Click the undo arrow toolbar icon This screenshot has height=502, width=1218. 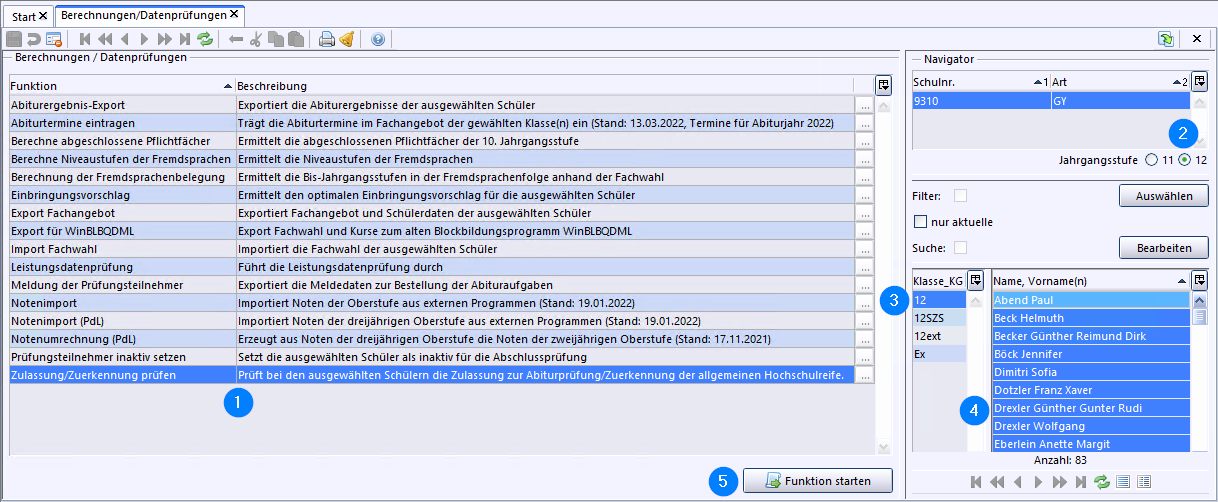coord(33,40)
